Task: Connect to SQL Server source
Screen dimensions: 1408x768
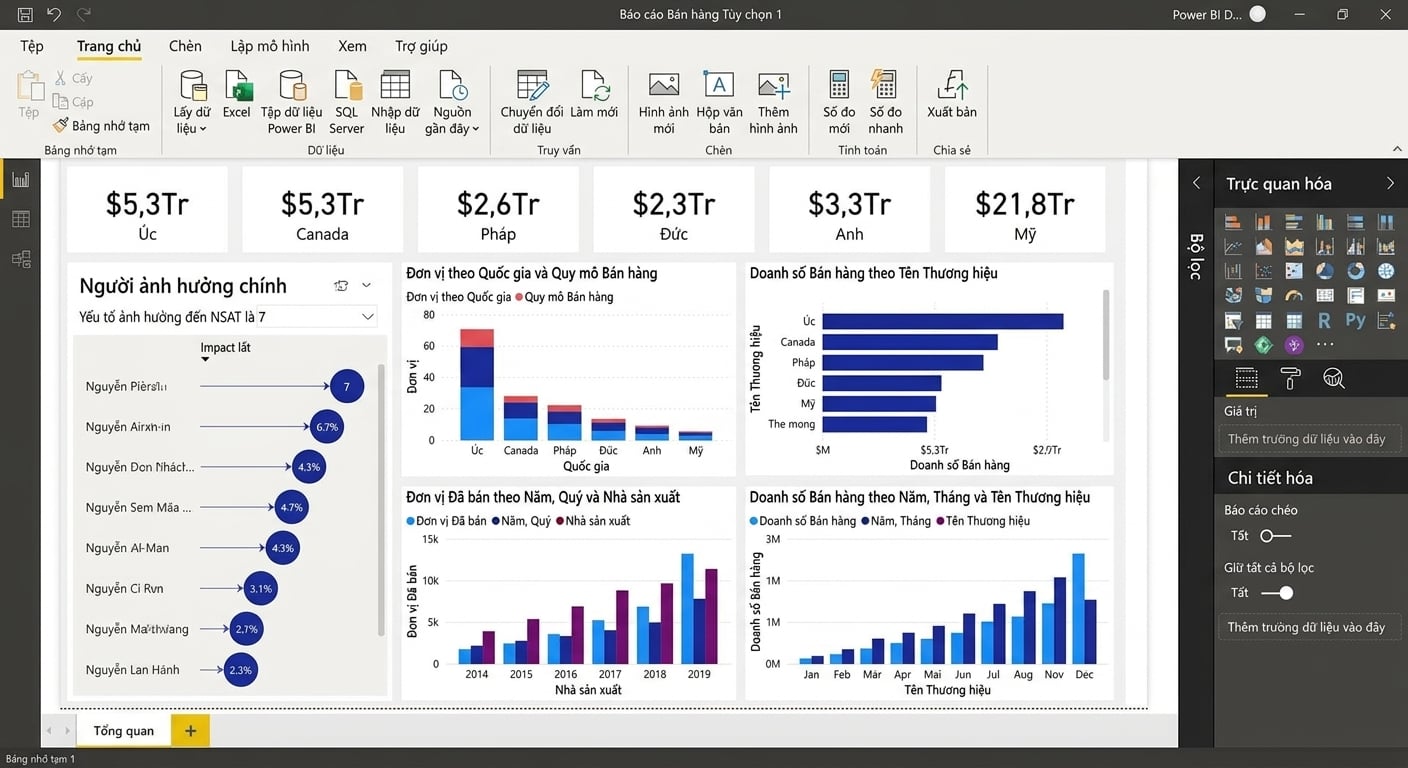Action: 347,102
